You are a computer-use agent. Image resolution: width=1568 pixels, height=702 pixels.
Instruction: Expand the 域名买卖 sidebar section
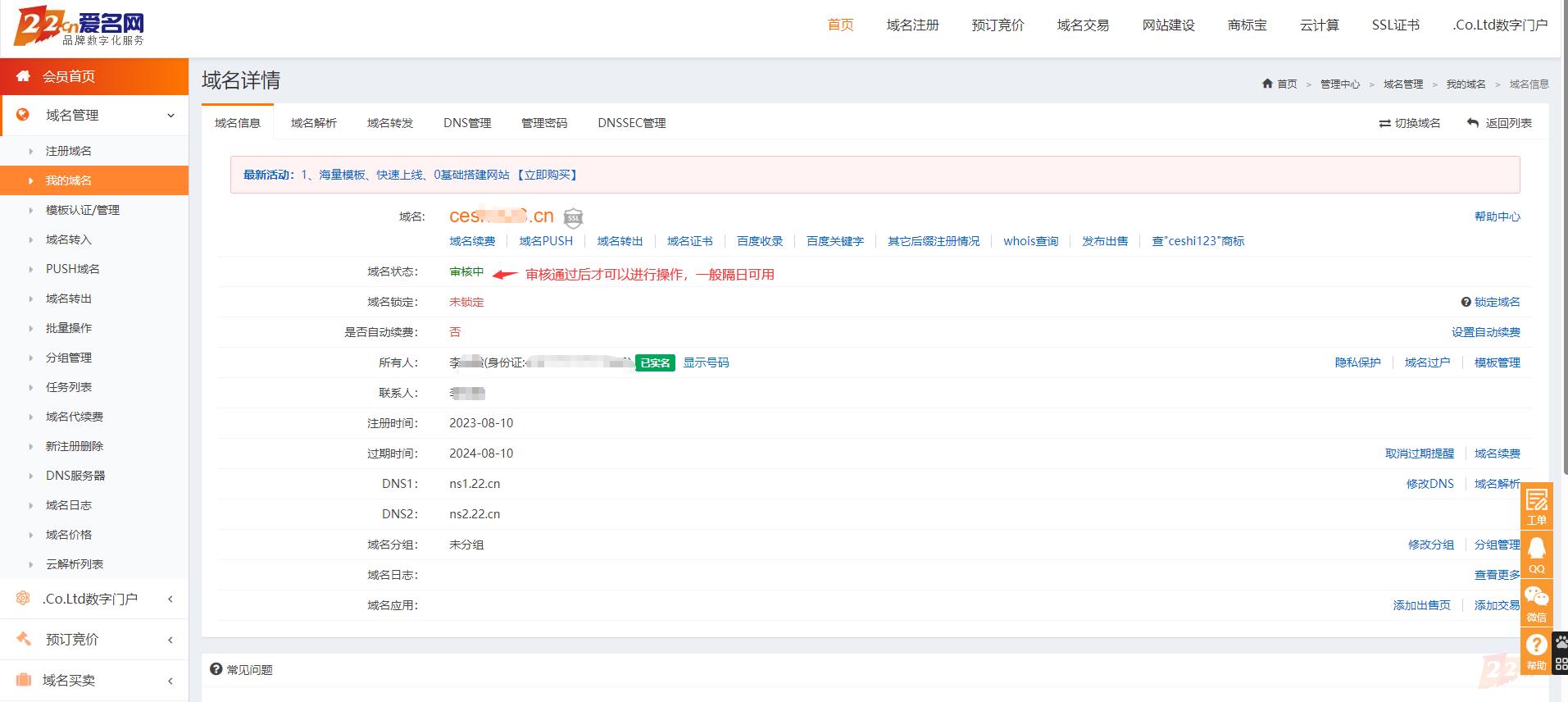tap(170, 681)
